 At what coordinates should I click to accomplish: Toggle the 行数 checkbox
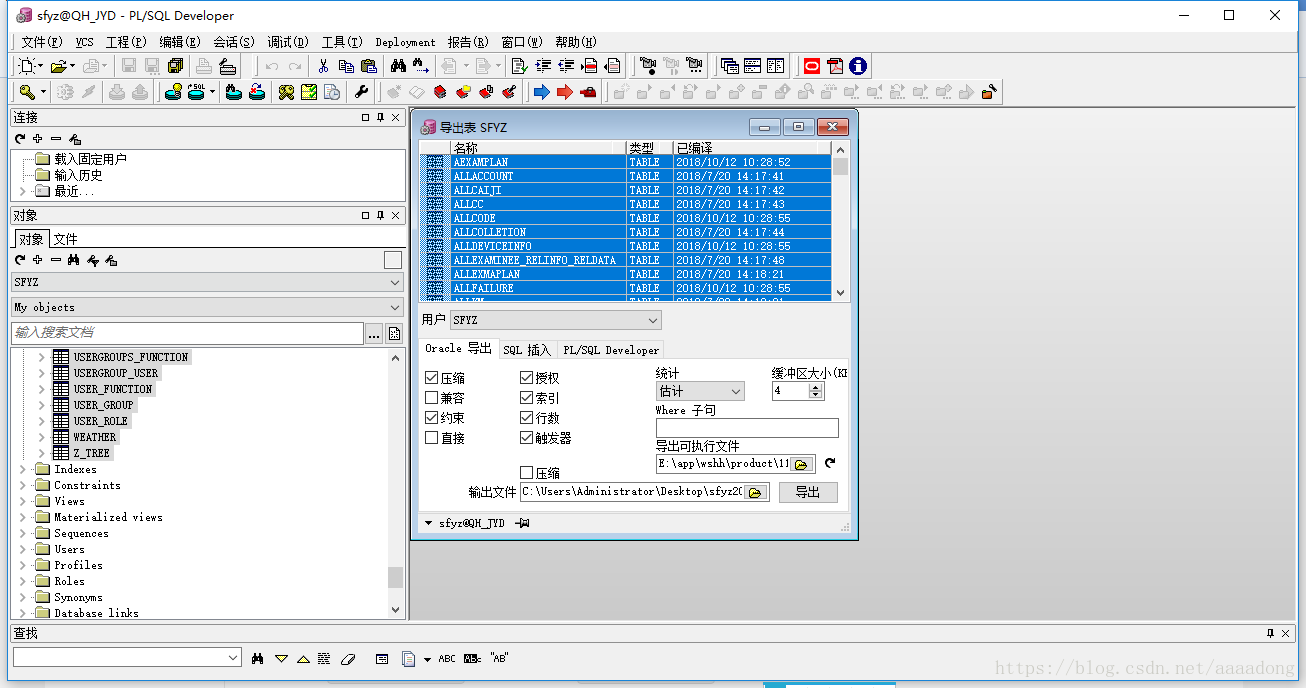(x=527, y=418)
